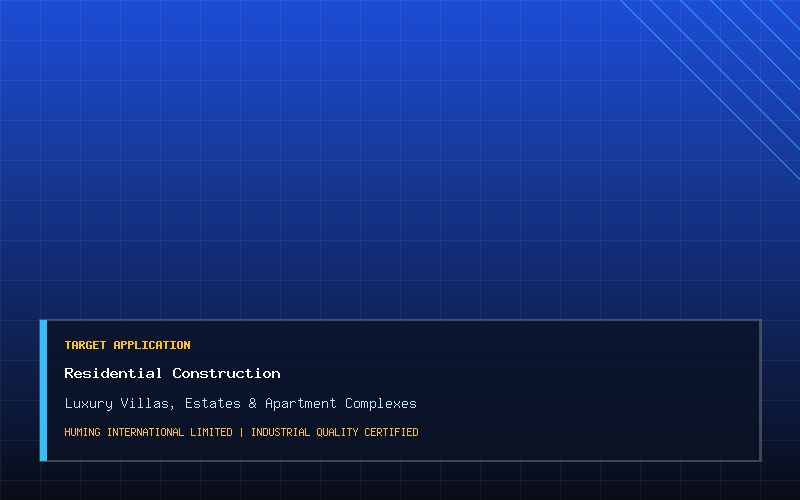Click the word Construction in heading
Image resolution: width=800 pixels, height=500 pixels.
[x=227, y=373]
